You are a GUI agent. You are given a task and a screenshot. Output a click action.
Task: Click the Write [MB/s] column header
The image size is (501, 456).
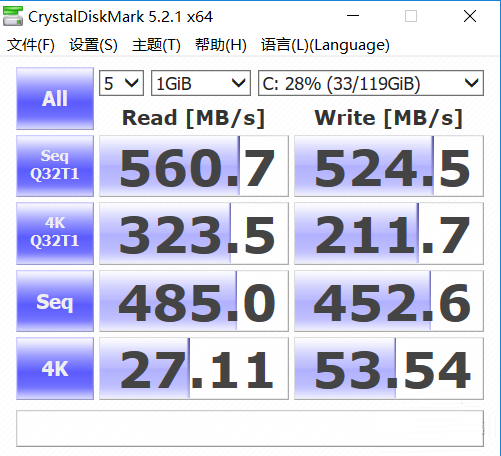[388, 118]
